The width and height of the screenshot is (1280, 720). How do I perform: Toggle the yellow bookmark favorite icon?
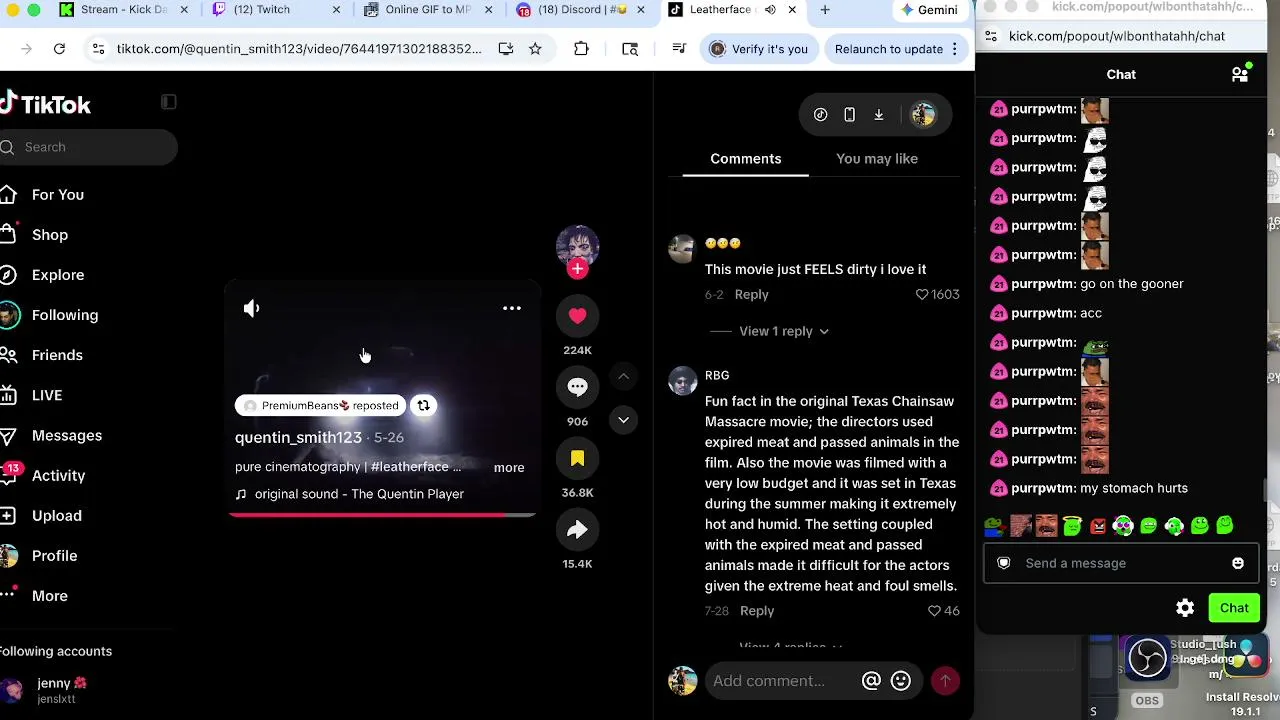tap(577, 458)
